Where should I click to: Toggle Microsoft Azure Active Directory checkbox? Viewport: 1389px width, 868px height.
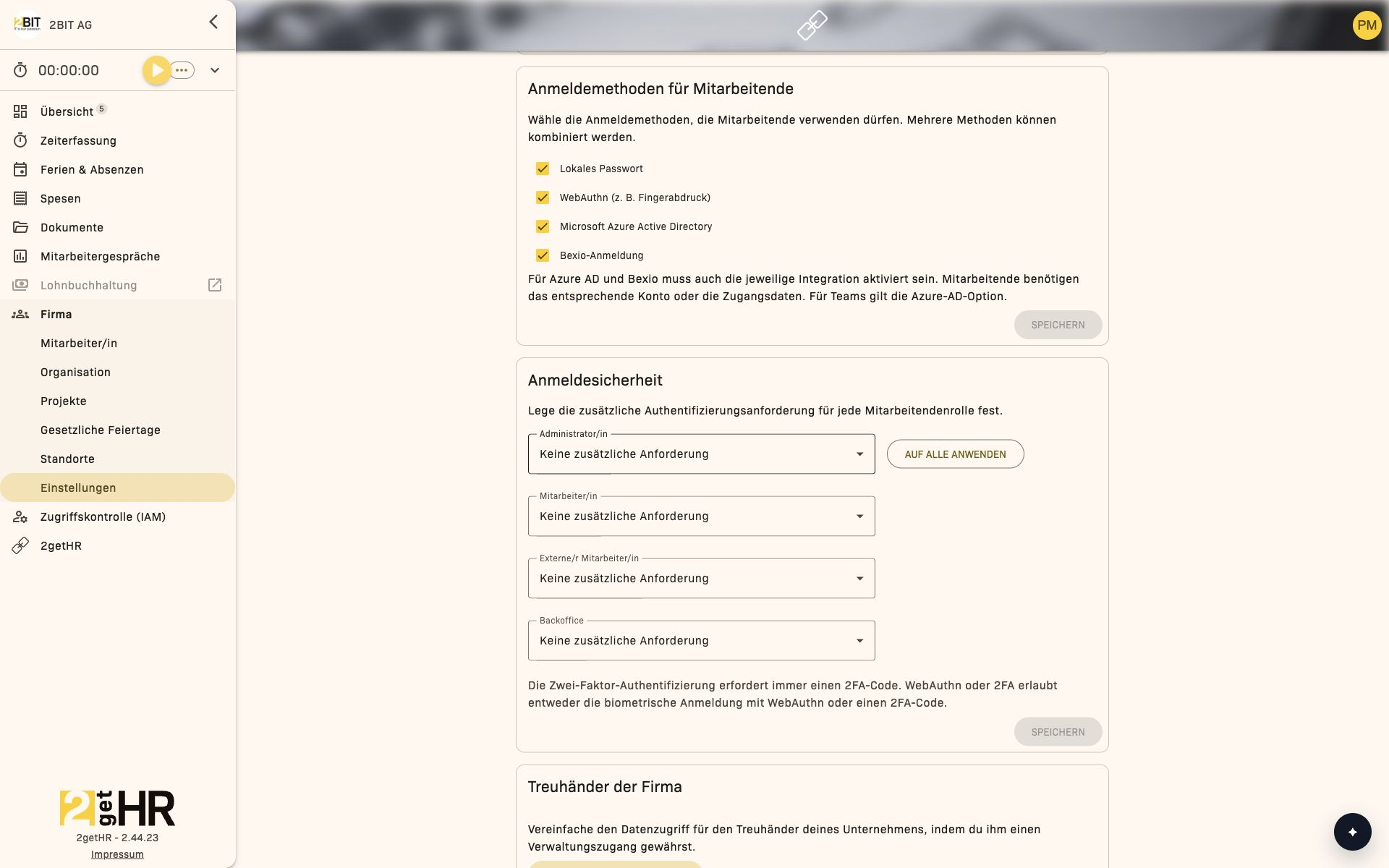[543, 226]
